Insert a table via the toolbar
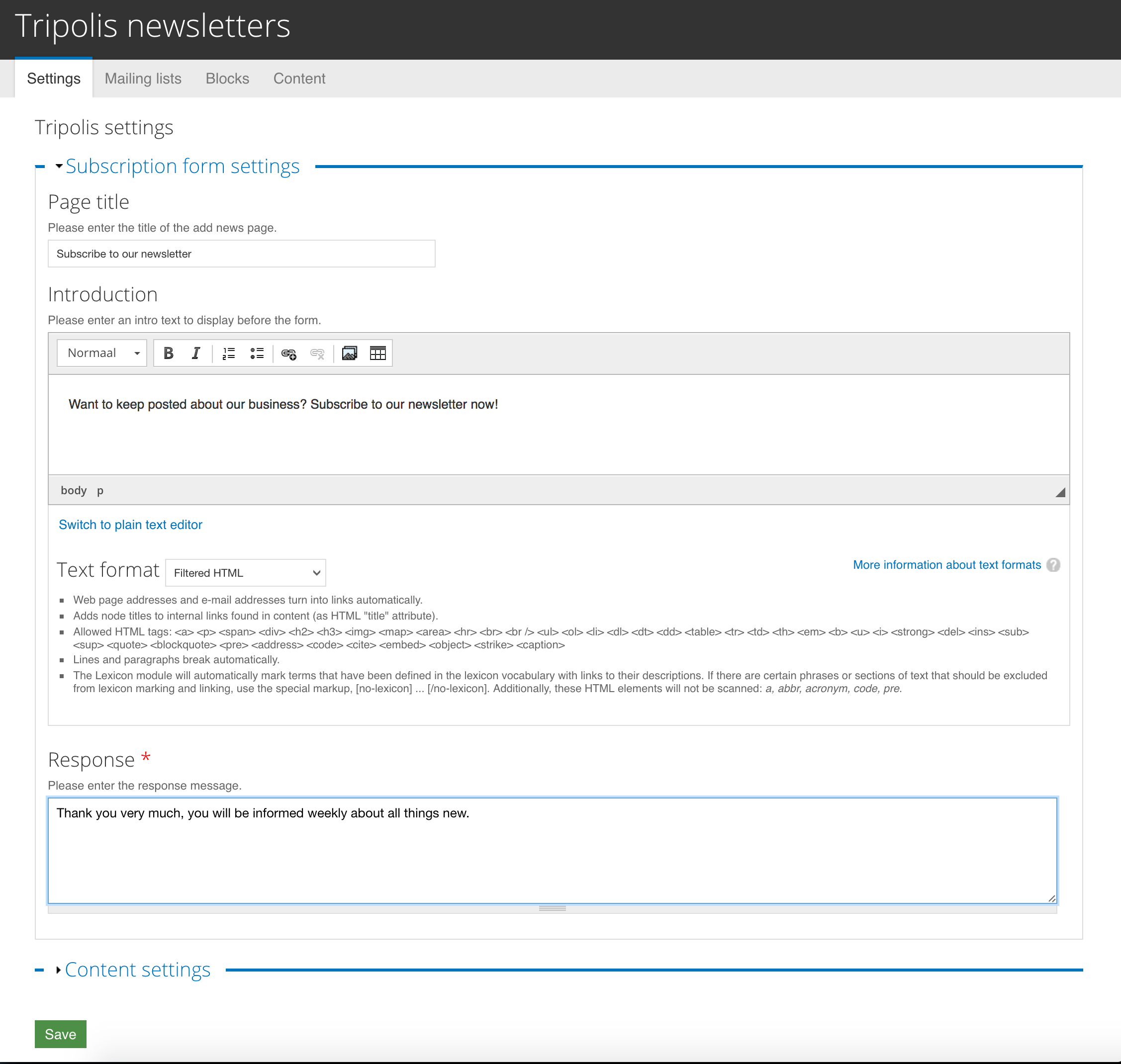1121x1064 pixels. tap(378, 354)
